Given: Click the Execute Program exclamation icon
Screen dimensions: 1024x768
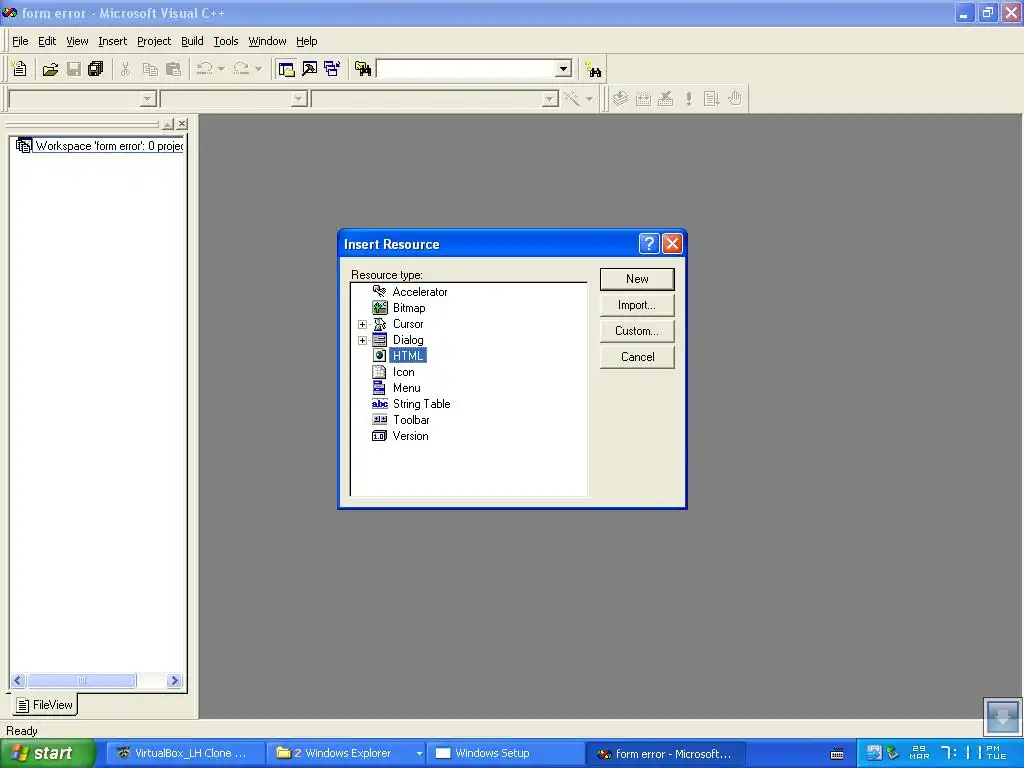Looking at the screenshot, I should point(688,99).
